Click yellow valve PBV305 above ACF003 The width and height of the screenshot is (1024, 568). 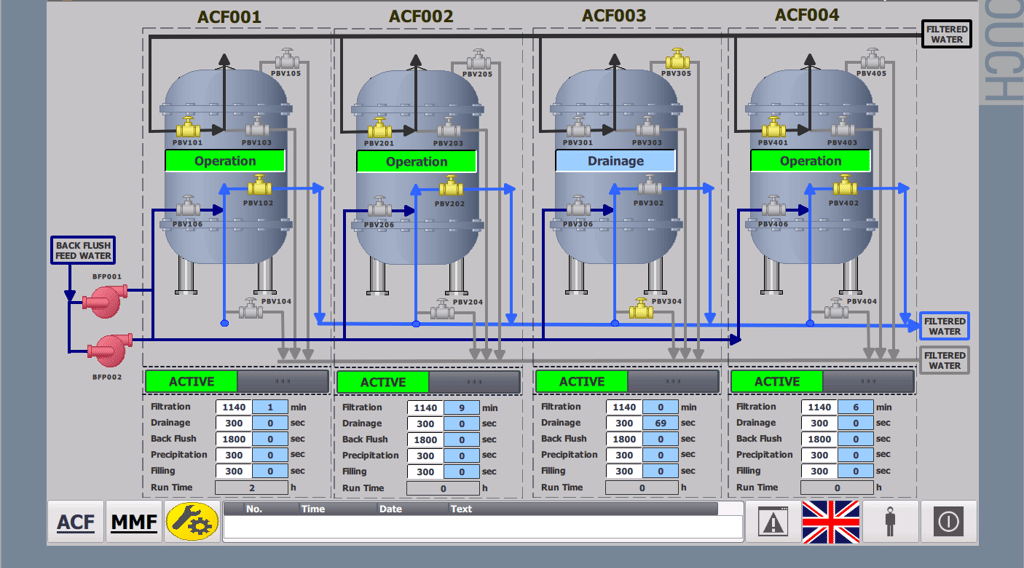point(677,59)
